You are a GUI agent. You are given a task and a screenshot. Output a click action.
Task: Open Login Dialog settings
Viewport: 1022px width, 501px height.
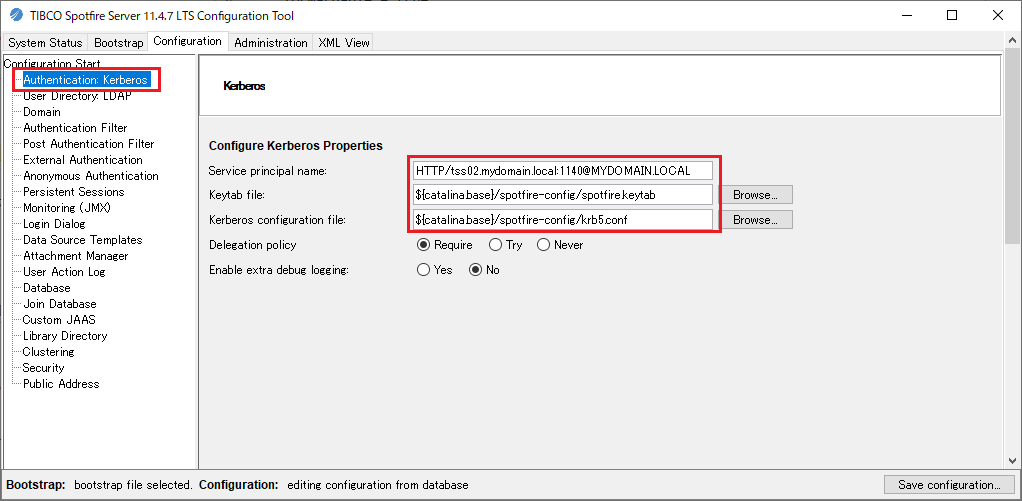(54, 223)
